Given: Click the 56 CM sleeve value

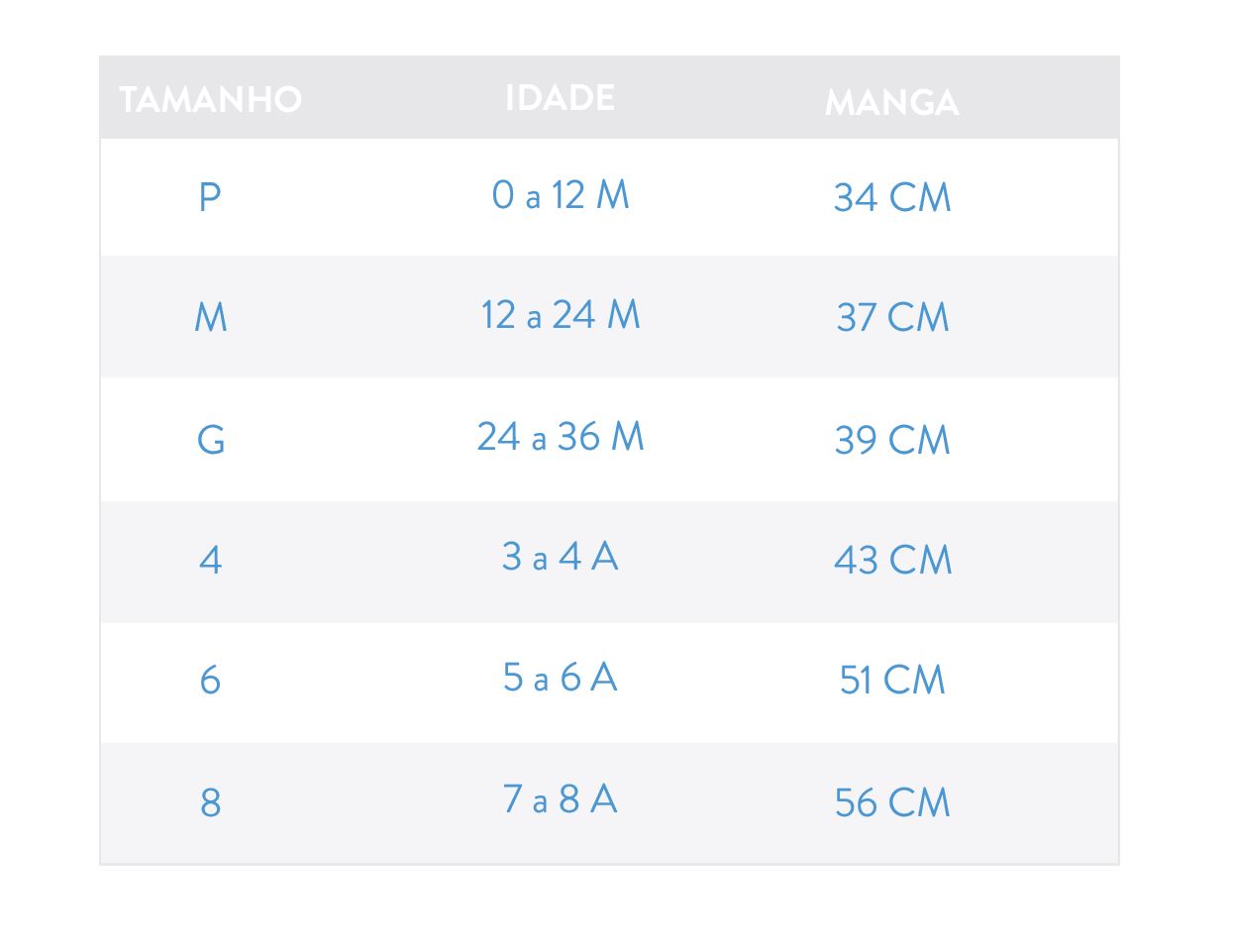Looking at the screenshot, I should click(892, 802).
